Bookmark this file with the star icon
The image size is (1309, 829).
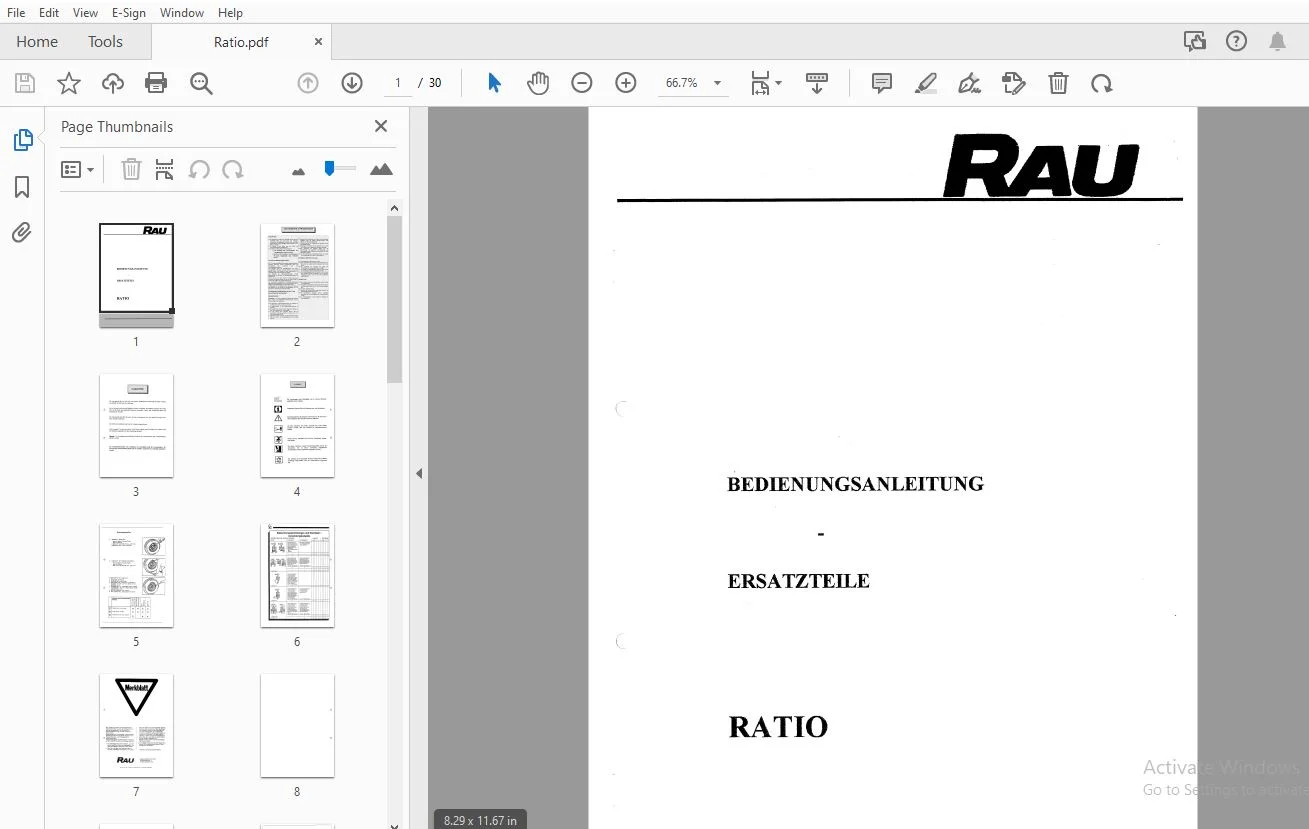(69, 83)
